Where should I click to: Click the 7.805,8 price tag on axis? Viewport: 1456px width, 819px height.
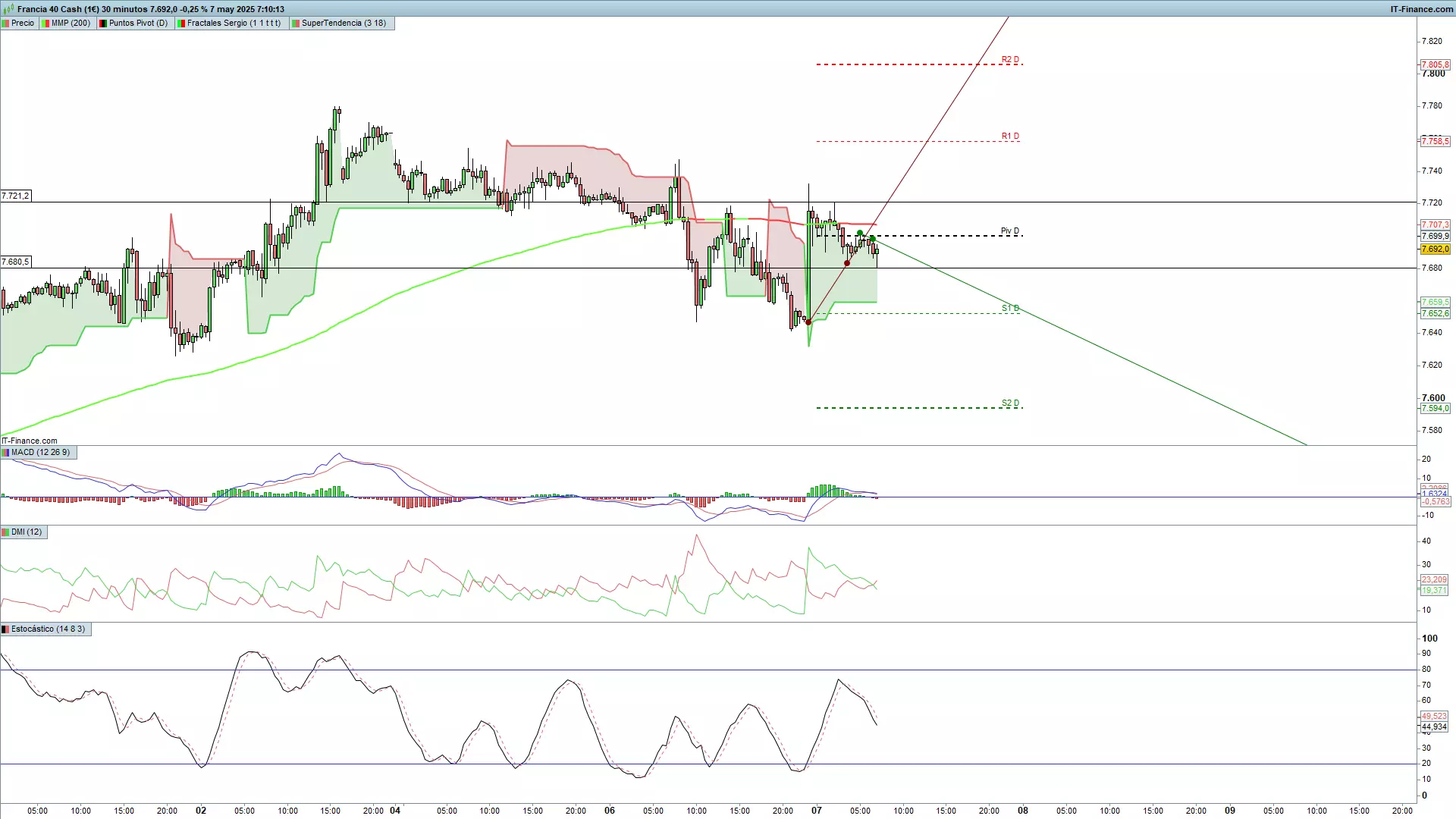pyautogui.click(x=1435, y=64)
